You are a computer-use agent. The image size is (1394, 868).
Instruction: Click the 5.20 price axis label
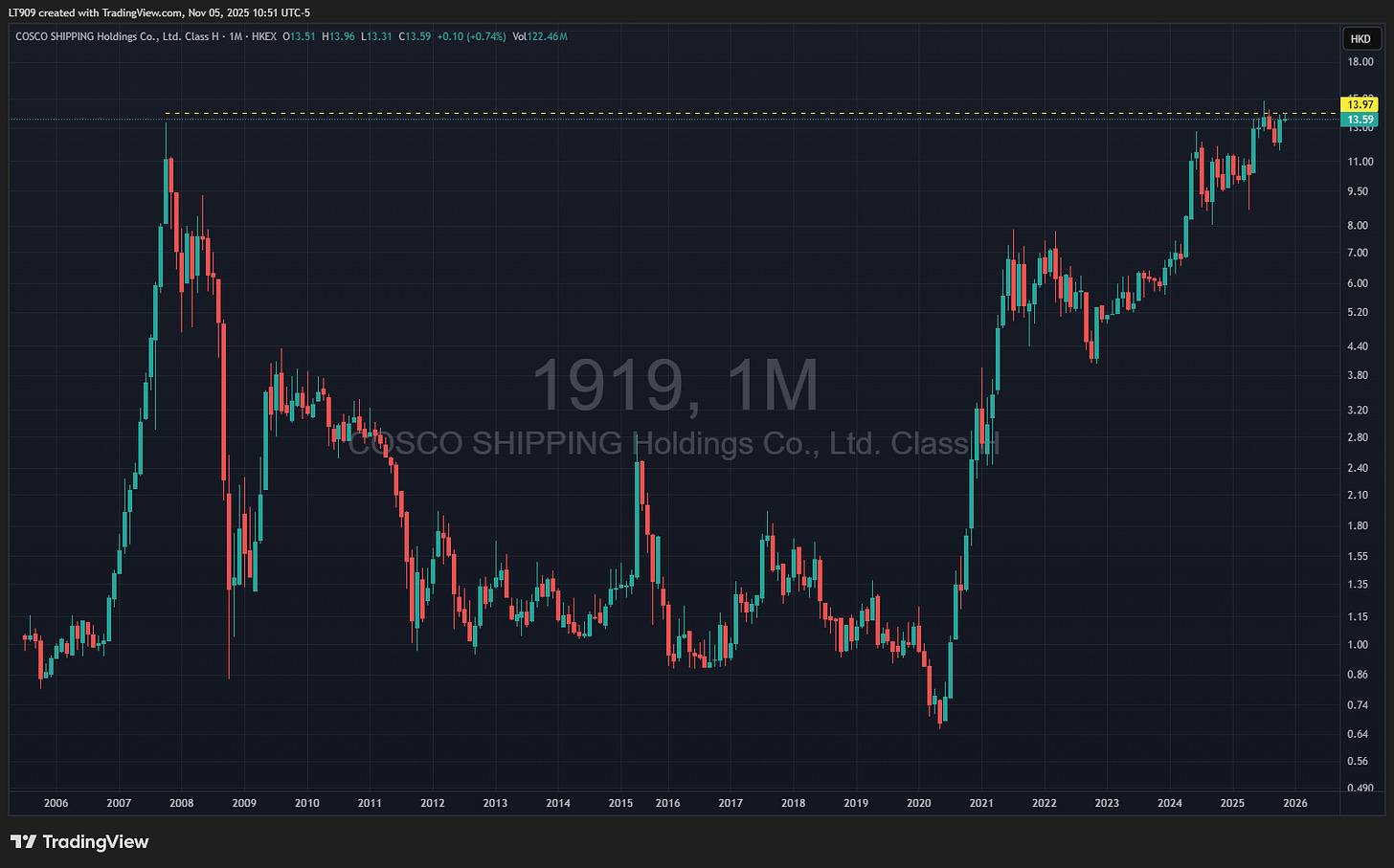coord(1359,312)
